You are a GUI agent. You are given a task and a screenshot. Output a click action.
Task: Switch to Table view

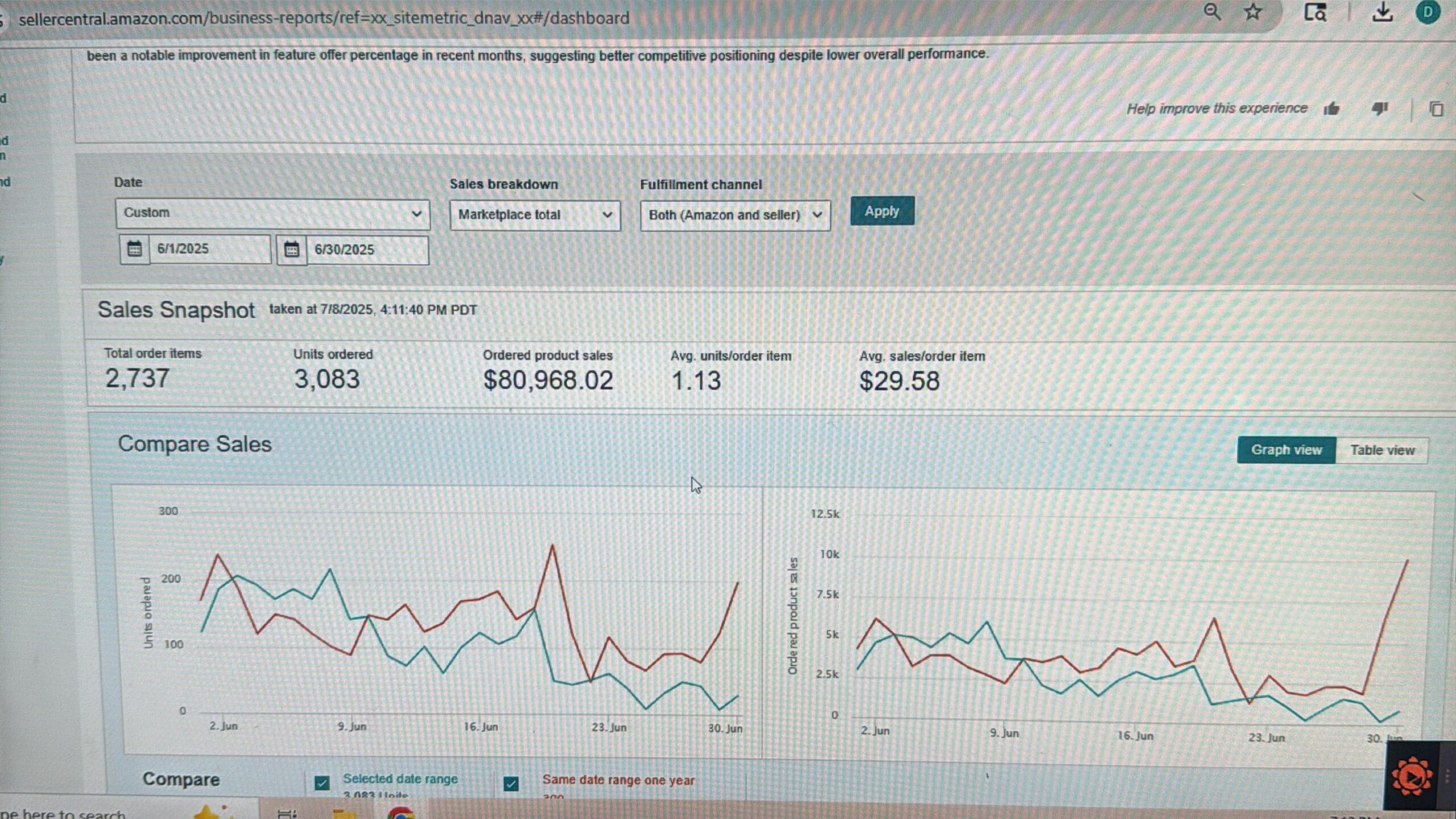coord(1381,450)
